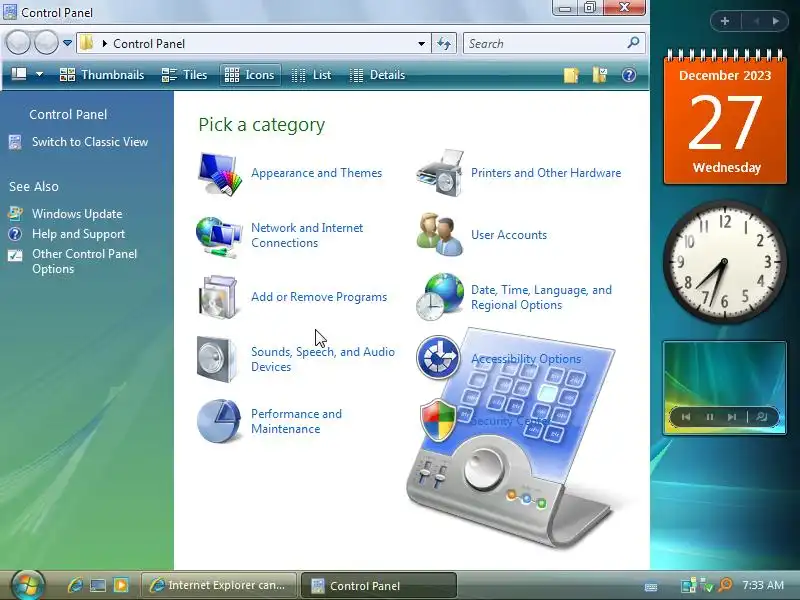Click the sidebar next gadgets arrow
This screenshot has width=800, height=600.
(x=775, y=21)
